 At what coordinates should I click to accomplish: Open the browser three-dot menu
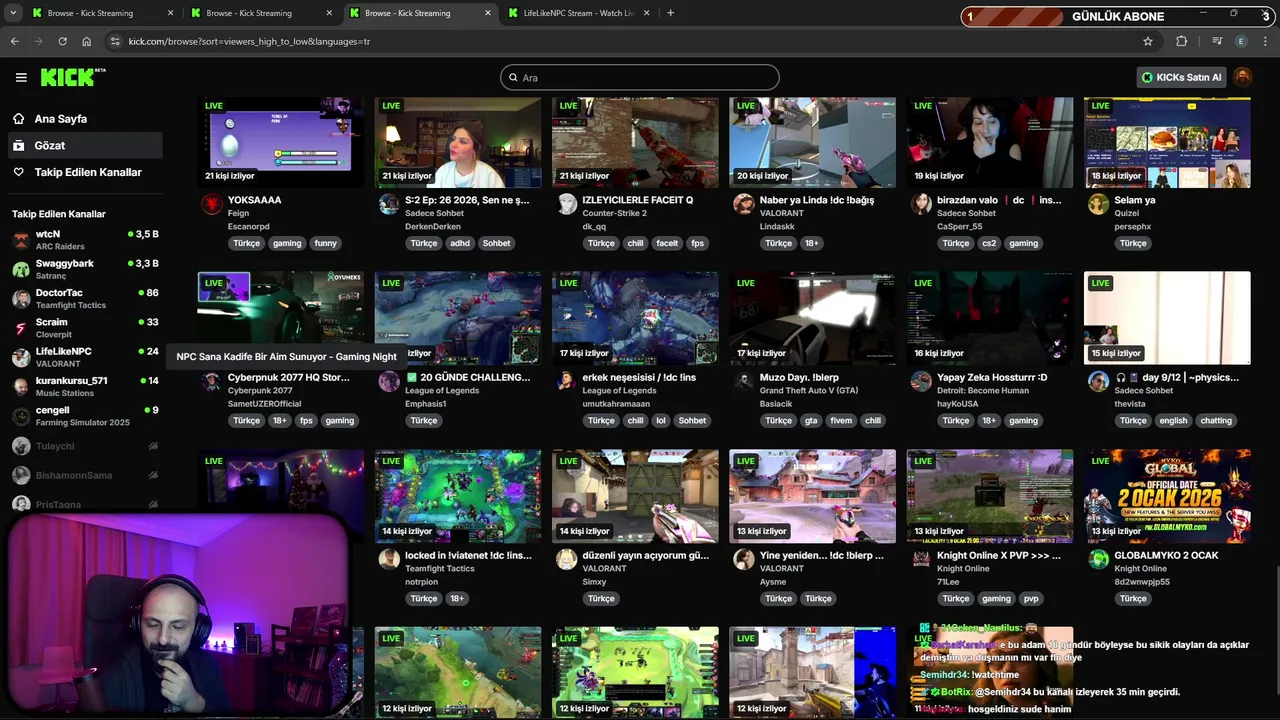click(x=1267, y=41)
